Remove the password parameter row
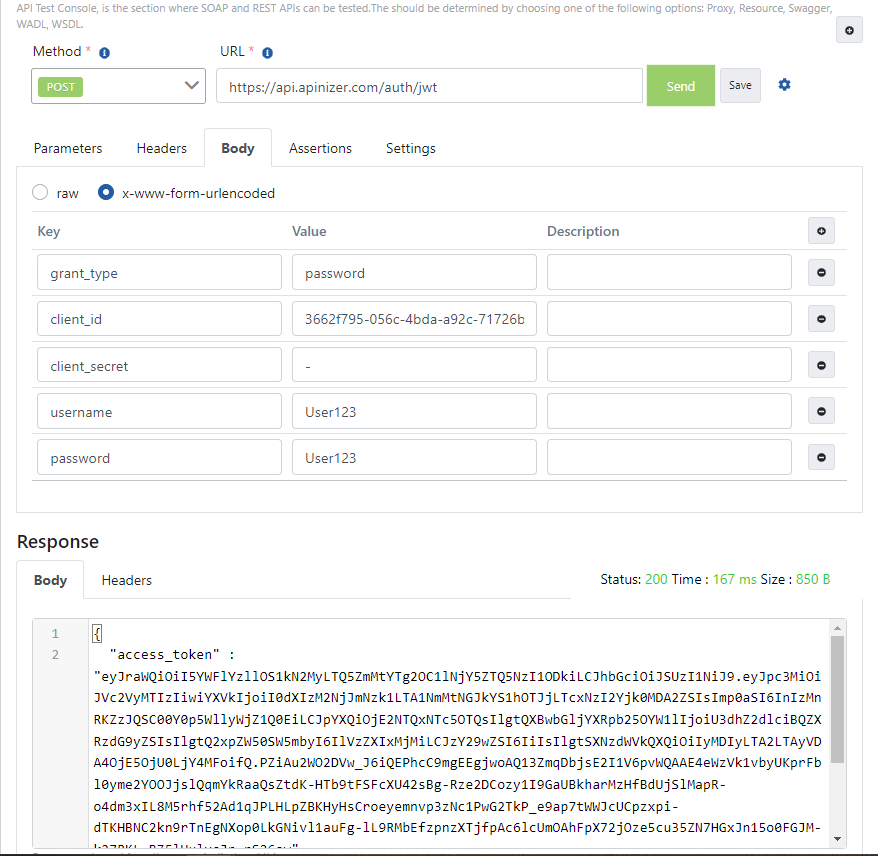 tap(821, 457)
